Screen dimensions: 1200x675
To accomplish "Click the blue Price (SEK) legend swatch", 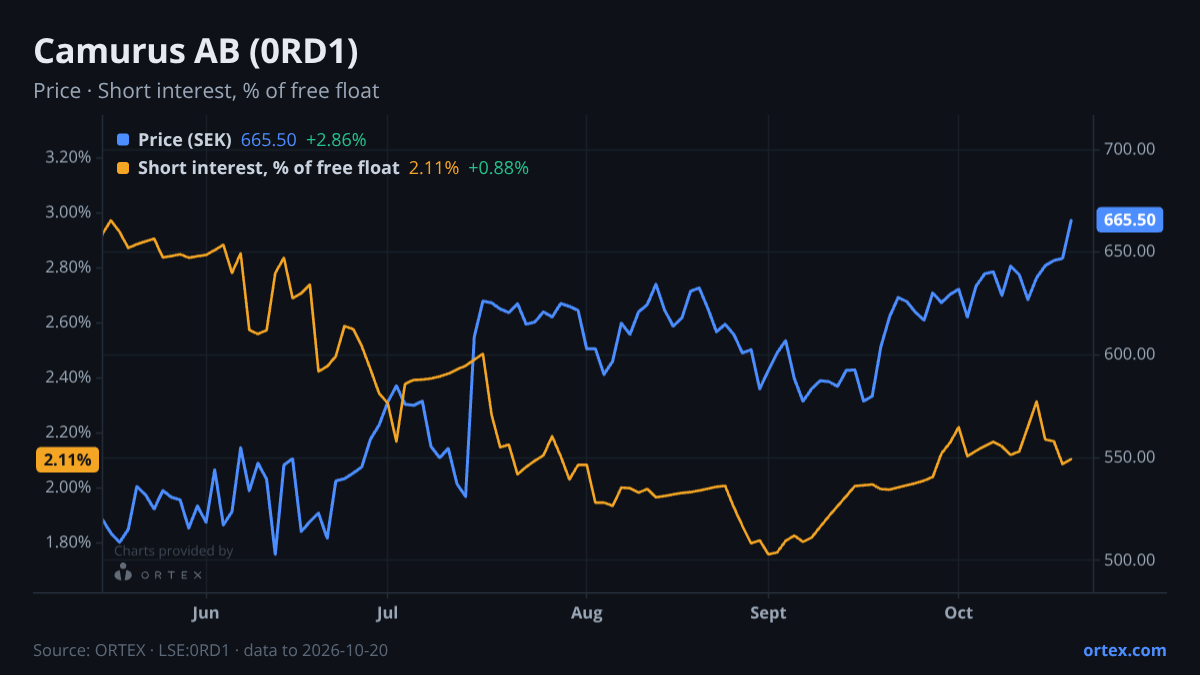I will (123, 139).
